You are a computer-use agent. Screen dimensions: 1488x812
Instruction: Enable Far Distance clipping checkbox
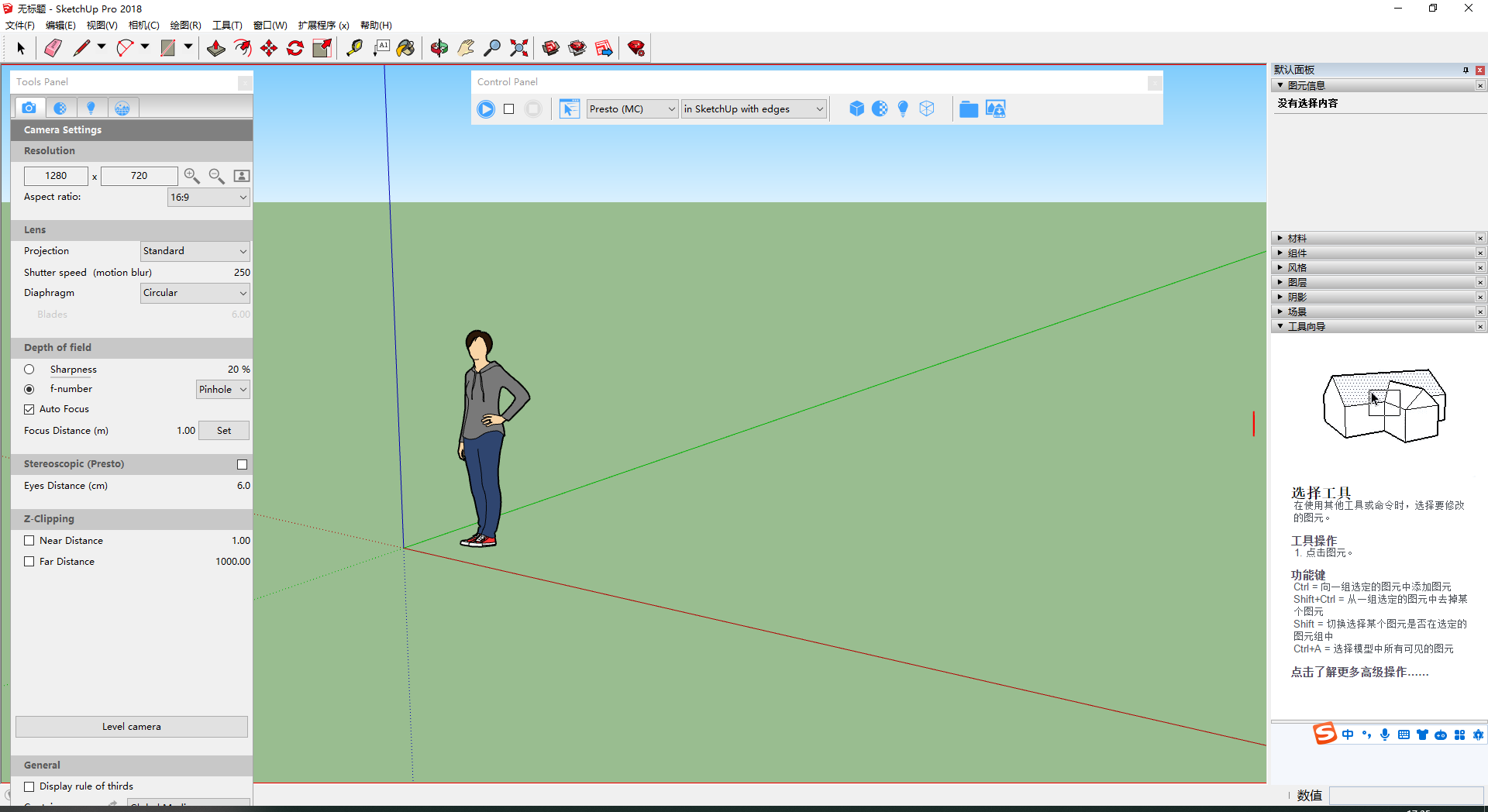click(x=29, y=562)
